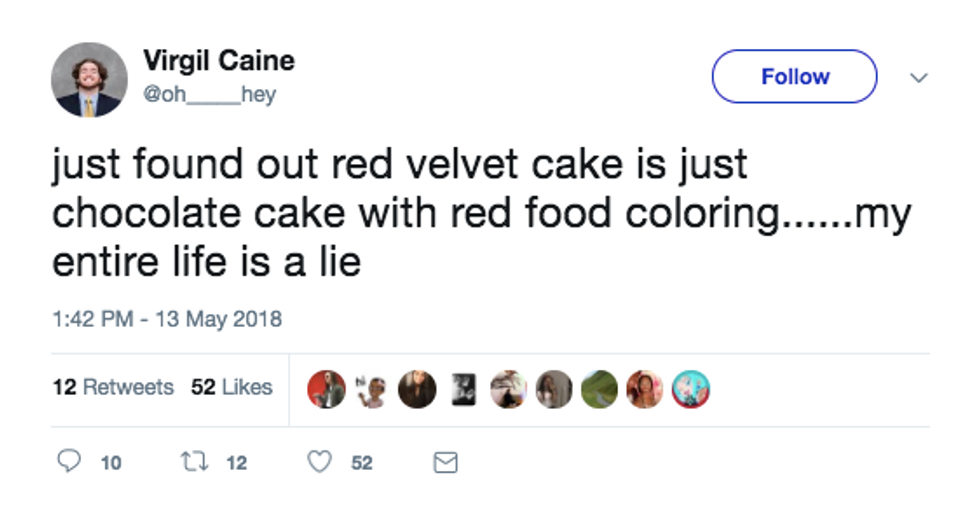View the 52 Likes list
The image size is (980, 513).
[232, 387]
